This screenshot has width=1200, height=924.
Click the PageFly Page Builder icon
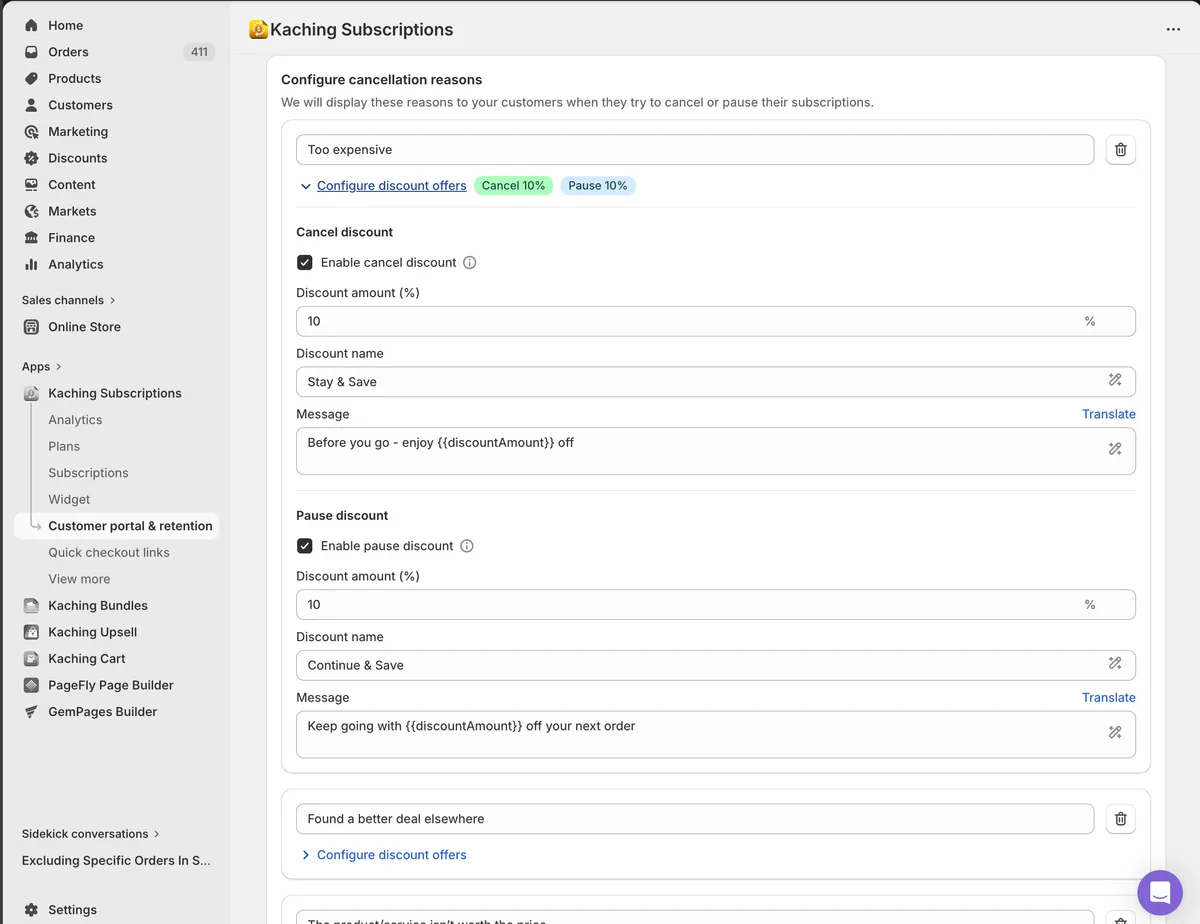click(31, 685)
